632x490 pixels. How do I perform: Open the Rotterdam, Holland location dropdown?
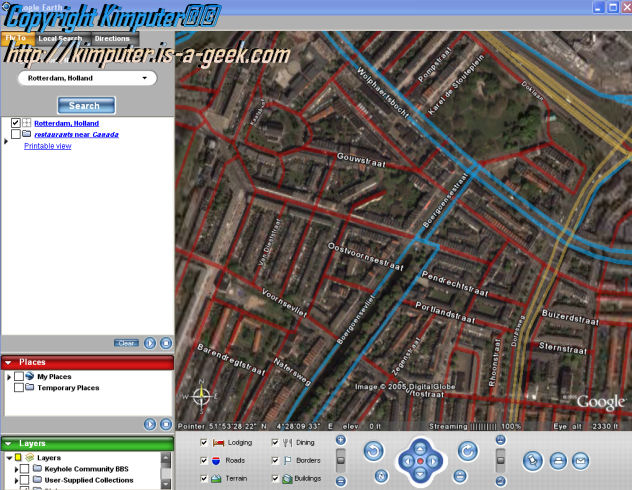coord(145,78)
